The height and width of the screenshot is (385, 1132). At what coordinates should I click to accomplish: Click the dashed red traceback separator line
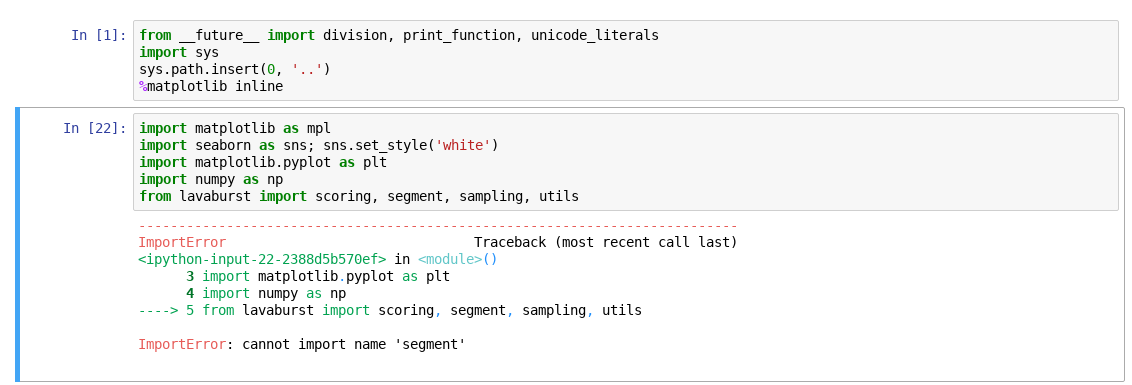437,226
